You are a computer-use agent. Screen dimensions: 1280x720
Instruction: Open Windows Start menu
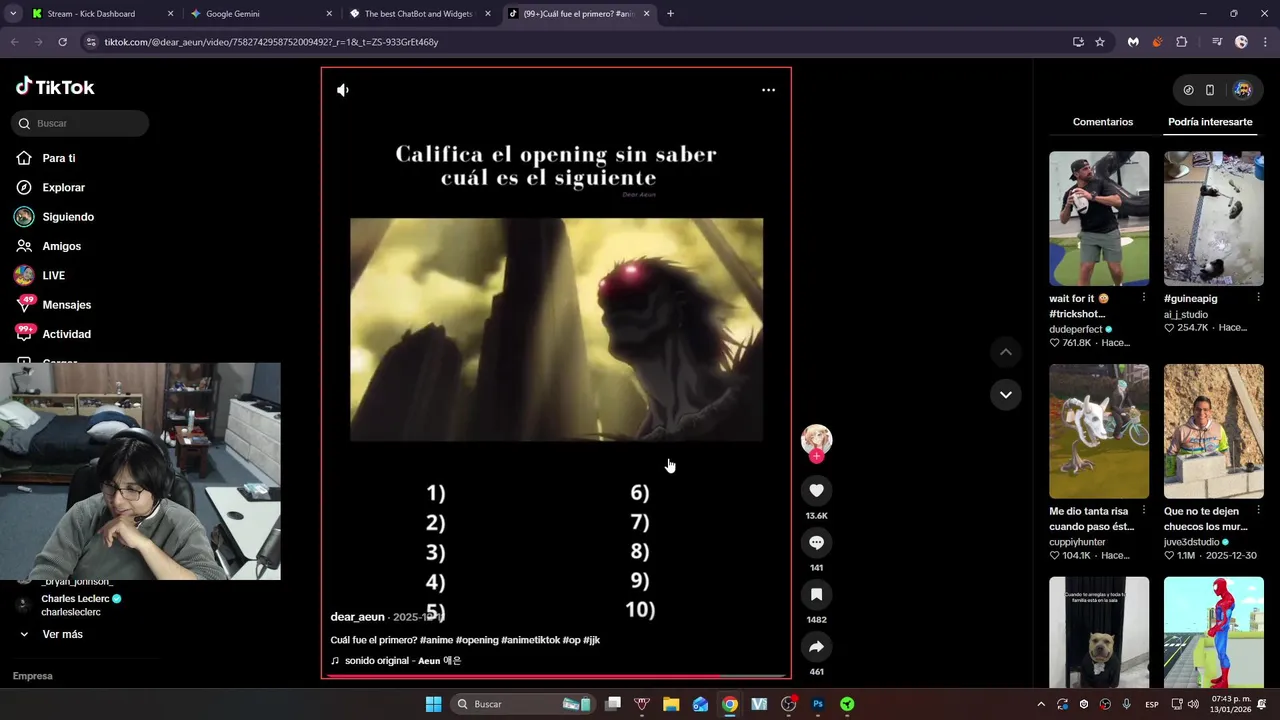tap(433, 704)
